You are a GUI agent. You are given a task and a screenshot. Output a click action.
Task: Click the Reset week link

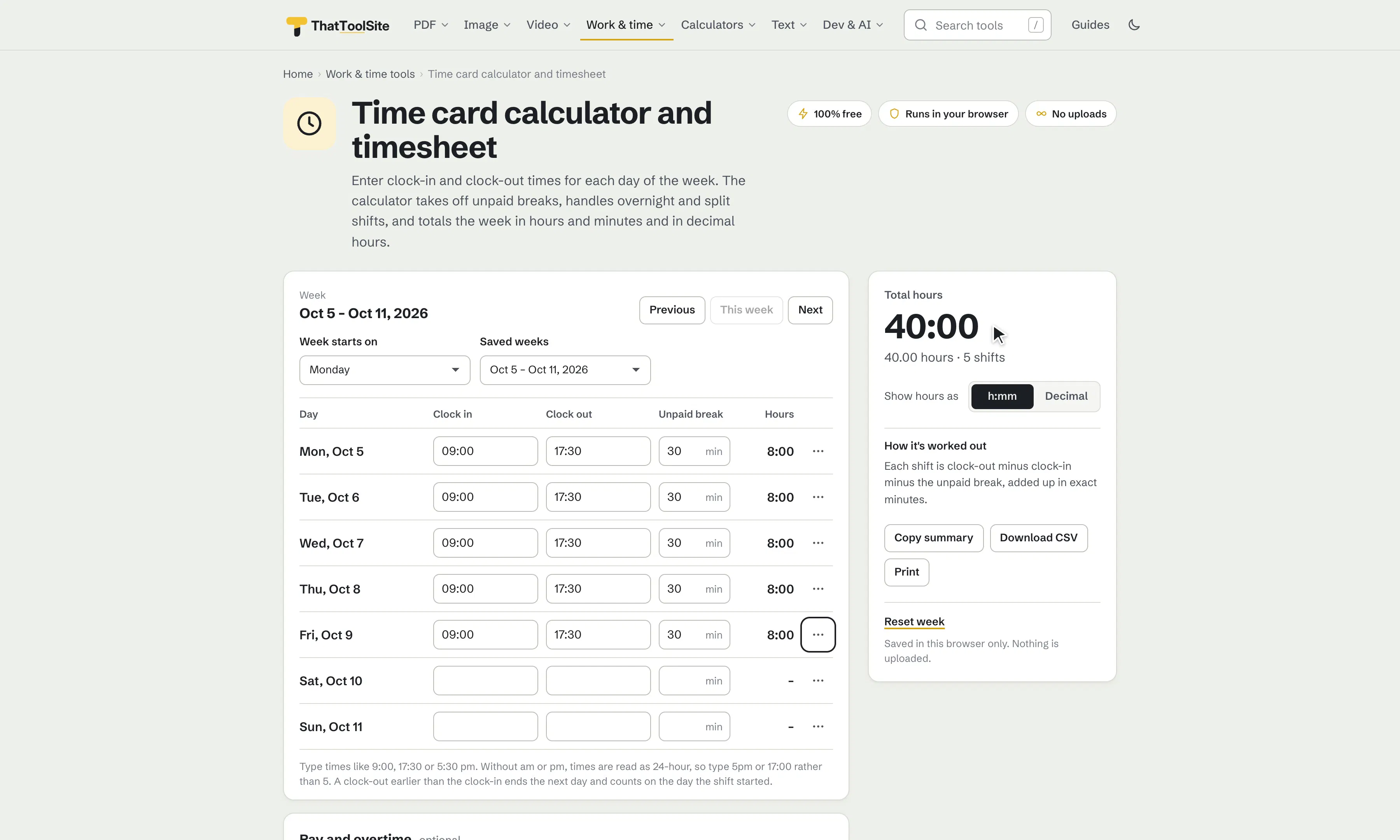point(914,621)
